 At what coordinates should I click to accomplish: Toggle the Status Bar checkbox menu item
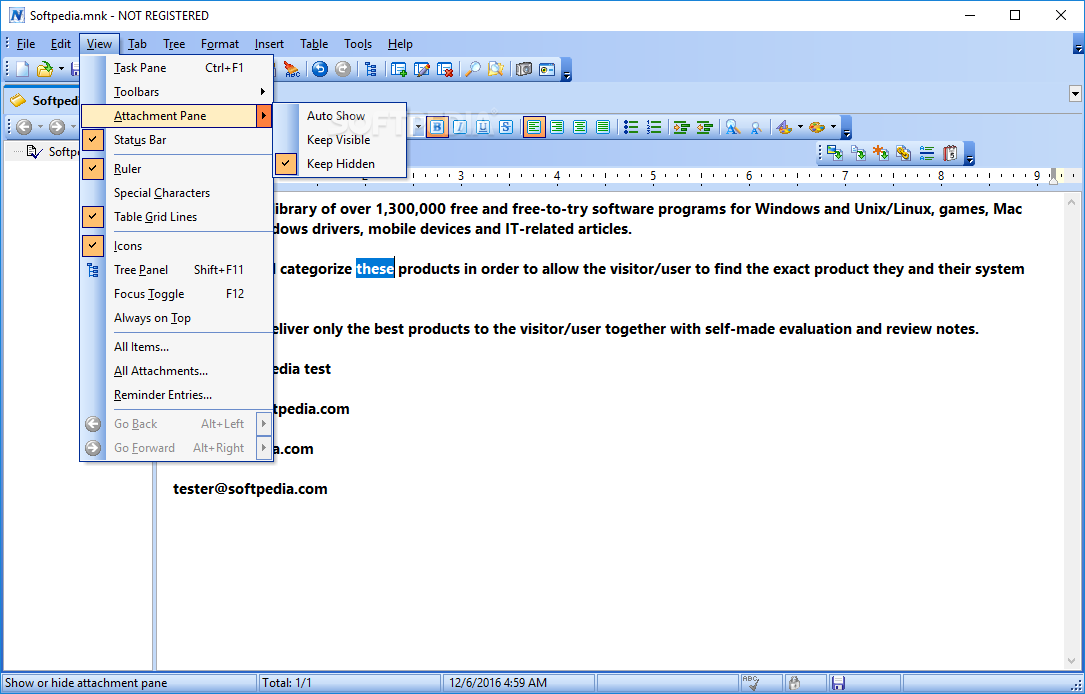pos(177,140)
